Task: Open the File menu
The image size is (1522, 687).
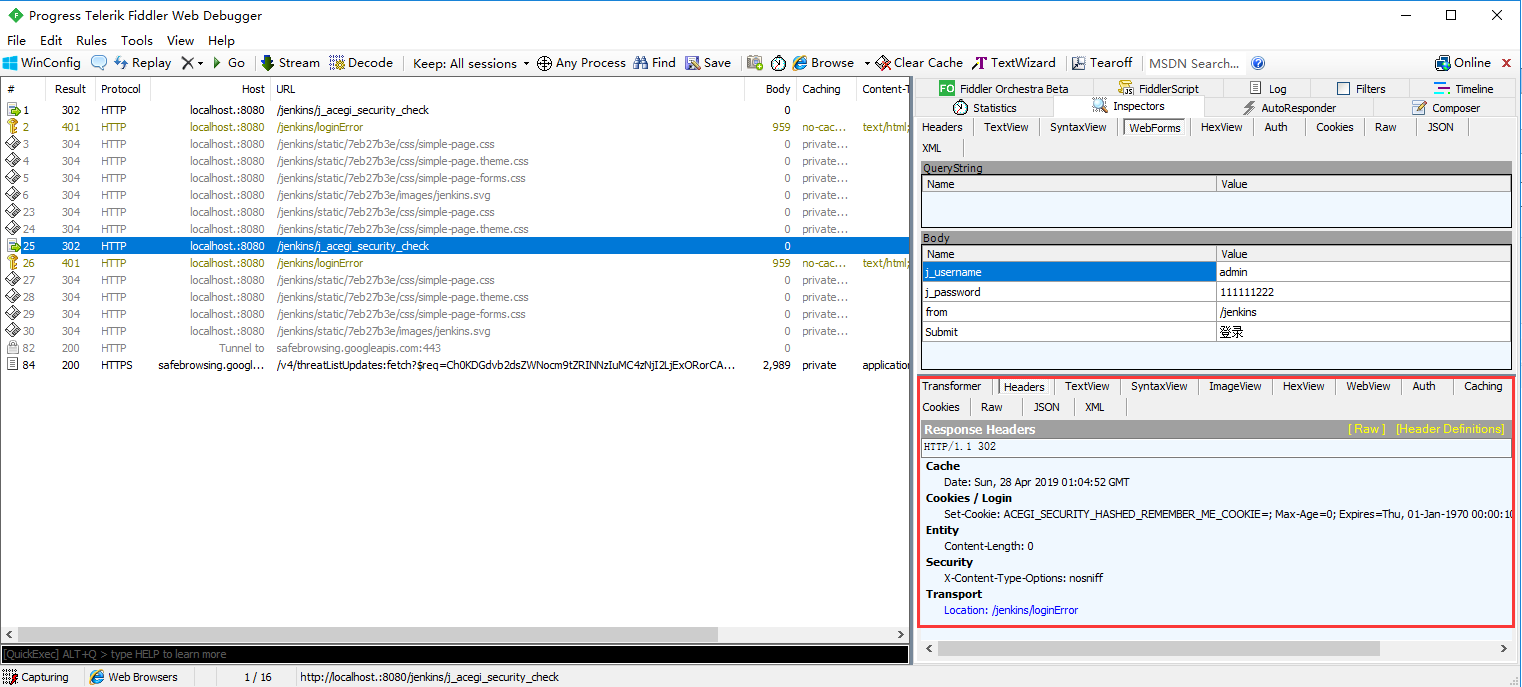Action: point(16,41)
